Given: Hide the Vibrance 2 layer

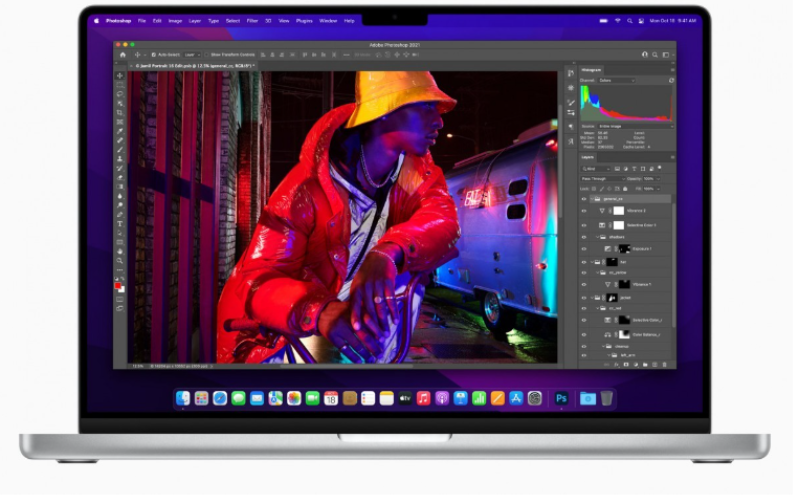Looking at the screenshot, I should pos(584,210).
